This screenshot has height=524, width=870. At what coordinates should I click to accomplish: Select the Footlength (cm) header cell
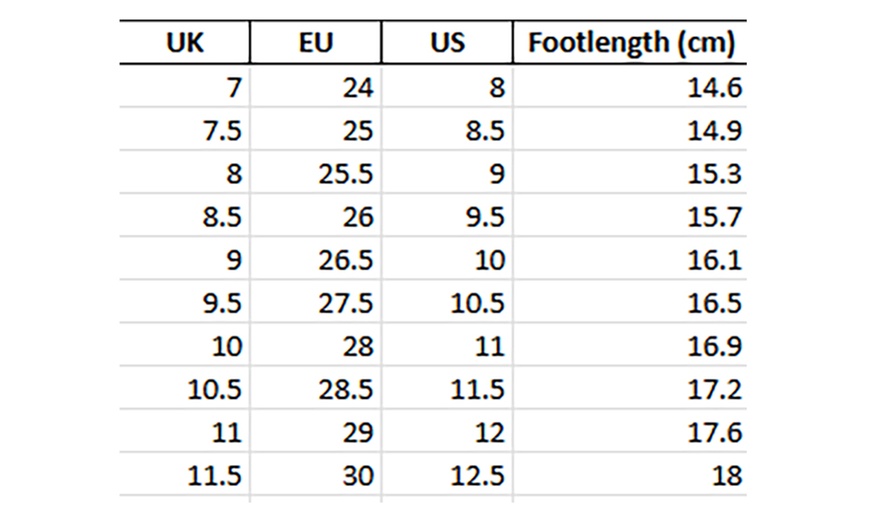[631, 44]
